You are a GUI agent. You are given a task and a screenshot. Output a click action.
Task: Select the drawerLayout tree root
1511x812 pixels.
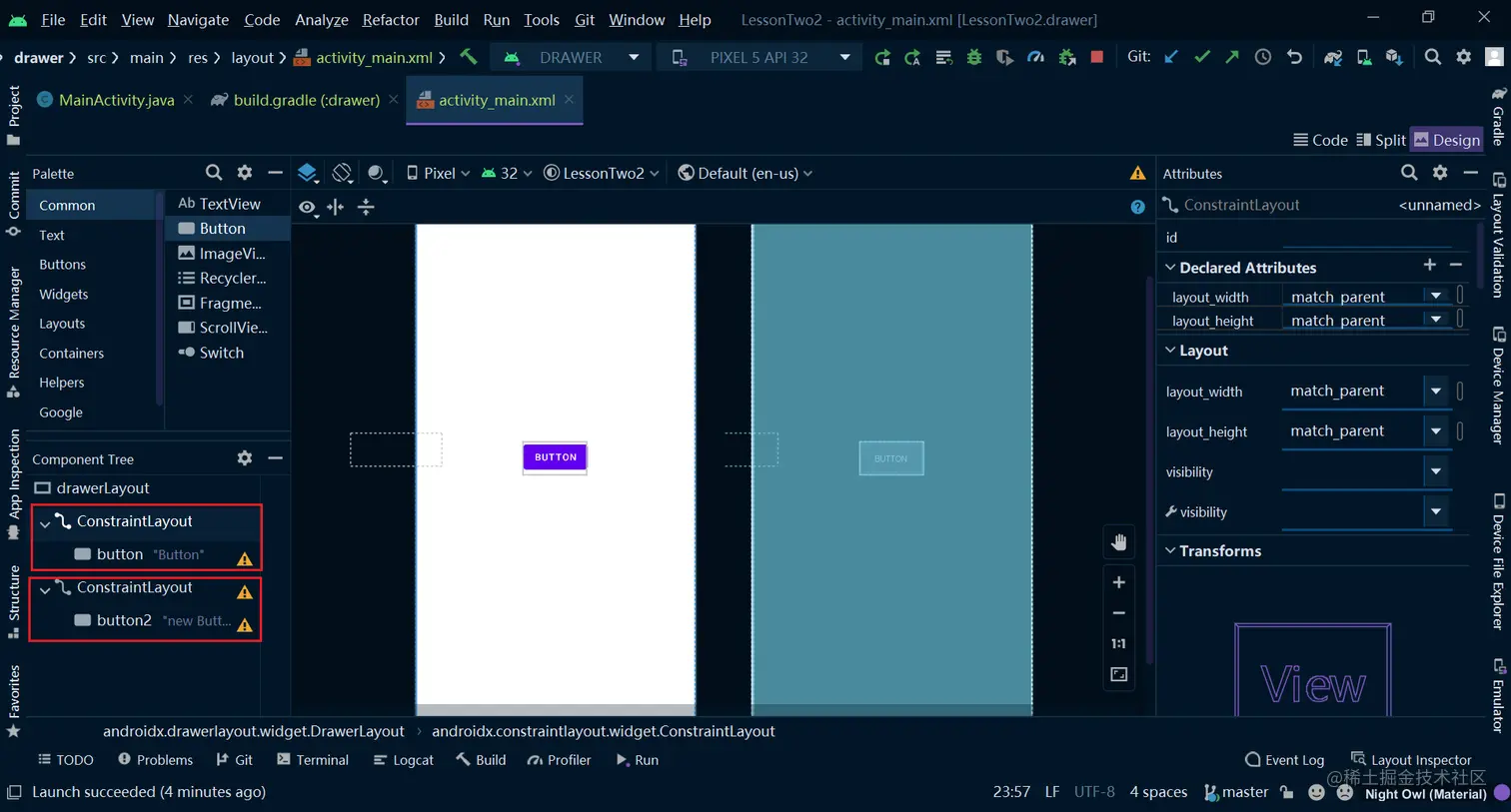click(92, 488)
